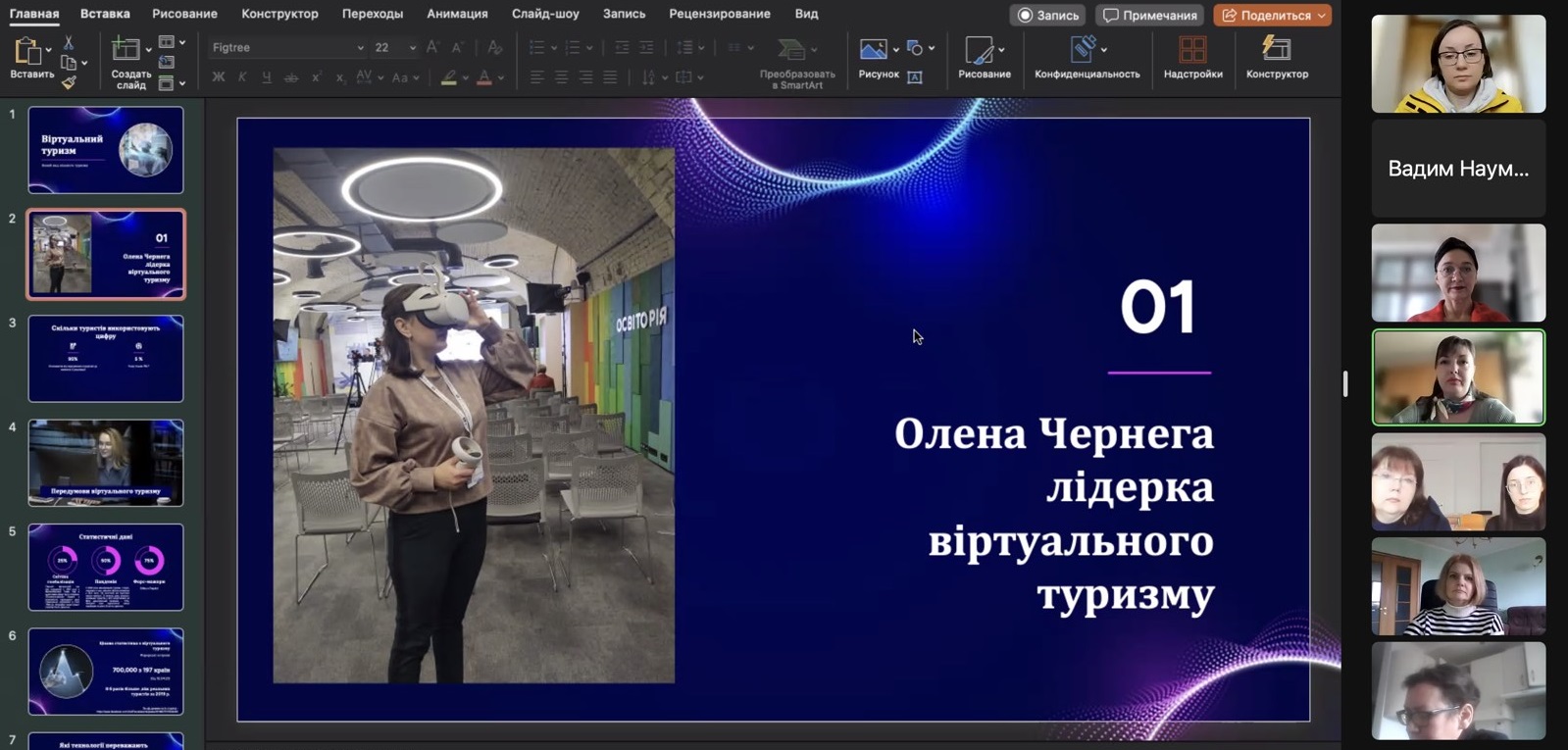
Task: Click the Примечания comments button
Action: tap(1149, 15)
